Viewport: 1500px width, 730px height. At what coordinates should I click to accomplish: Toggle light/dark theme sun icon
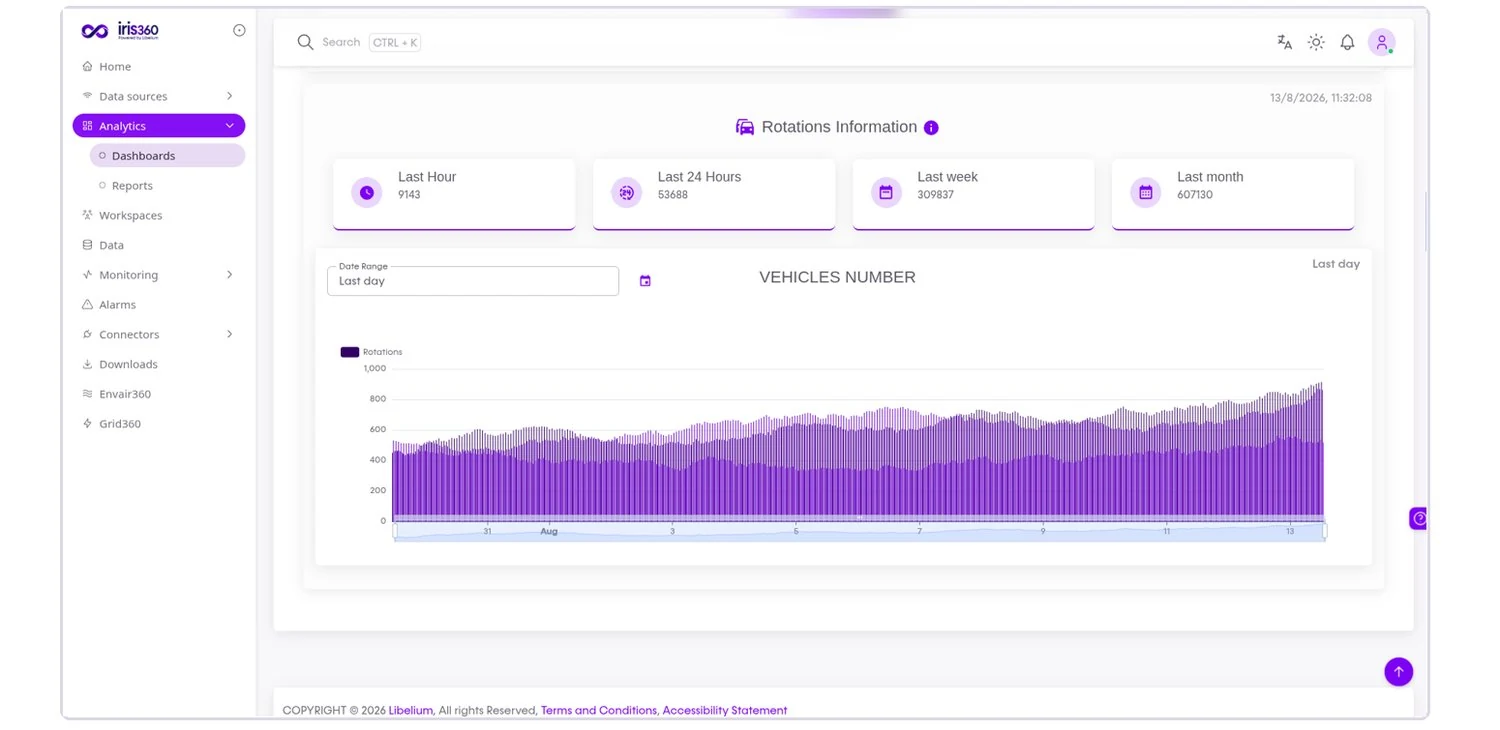pyautogui.click(x=1316, y=42)
